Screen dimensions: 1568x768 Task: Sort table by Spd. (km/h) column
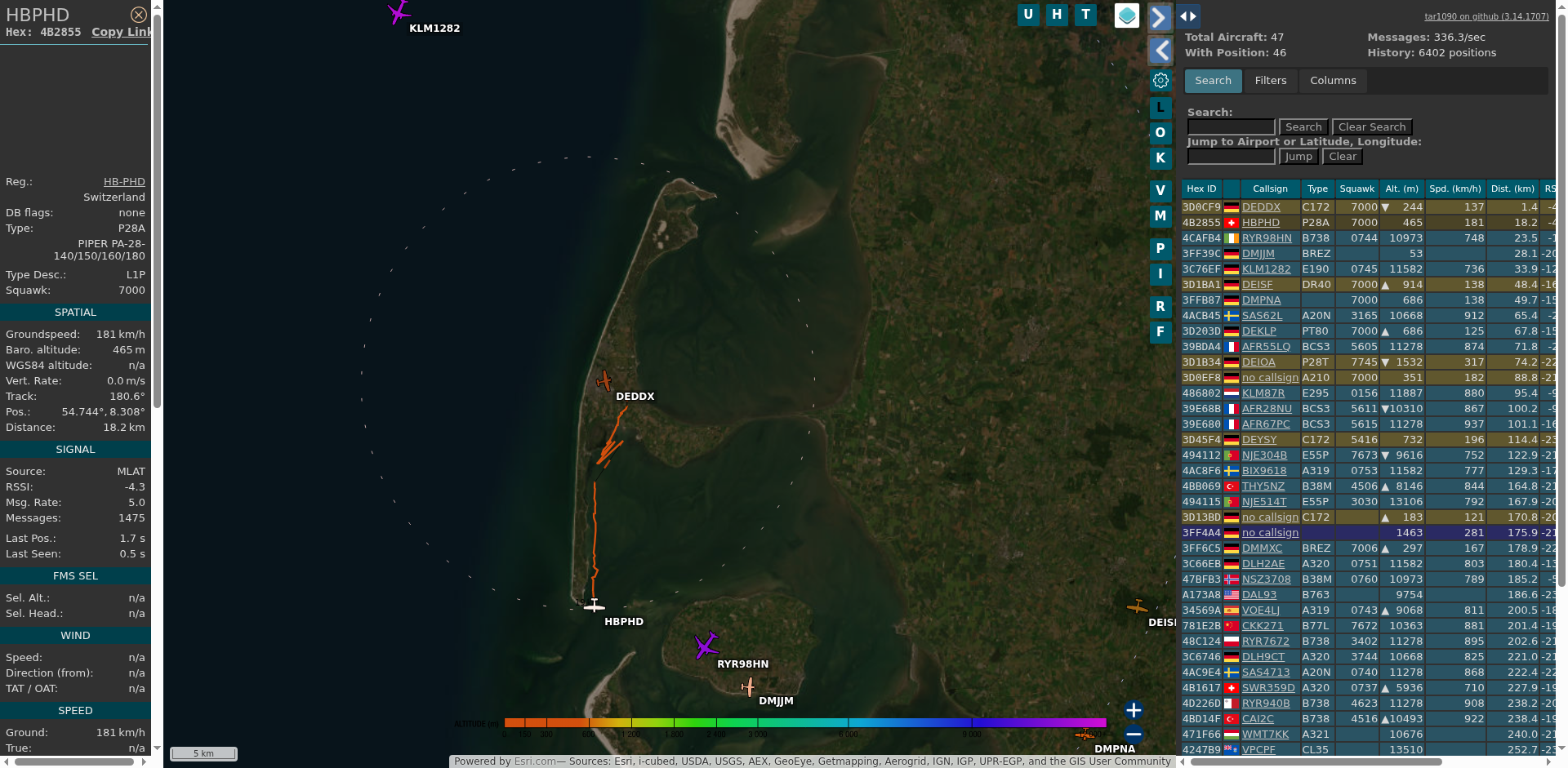(1455, 189)
